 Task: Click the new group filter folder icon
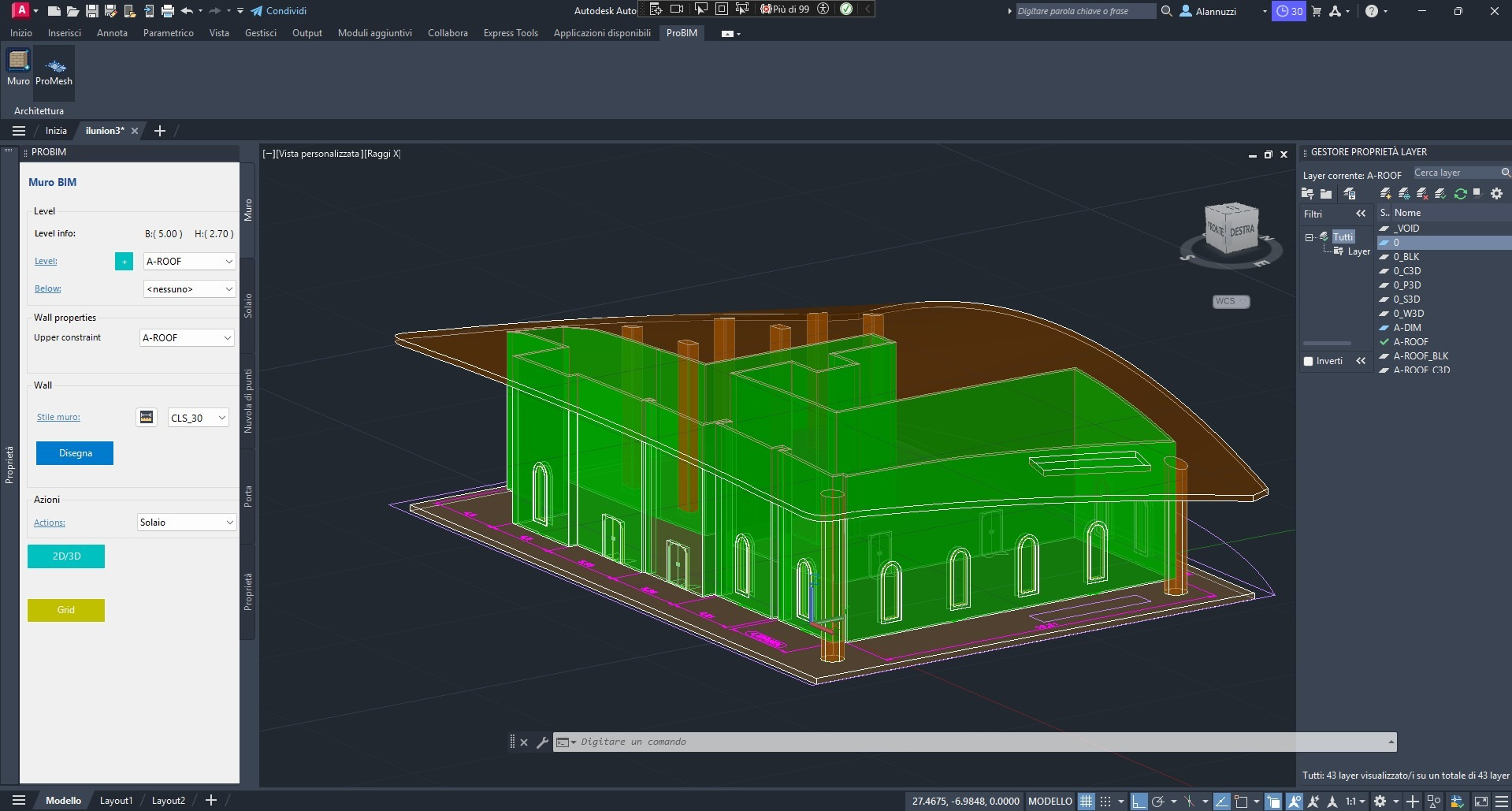click(1326, 194)
